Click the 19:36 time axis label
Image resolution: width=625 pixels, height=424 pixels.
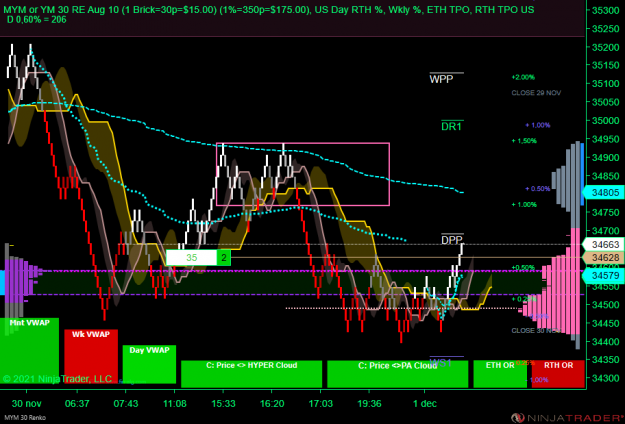point(369,403)
